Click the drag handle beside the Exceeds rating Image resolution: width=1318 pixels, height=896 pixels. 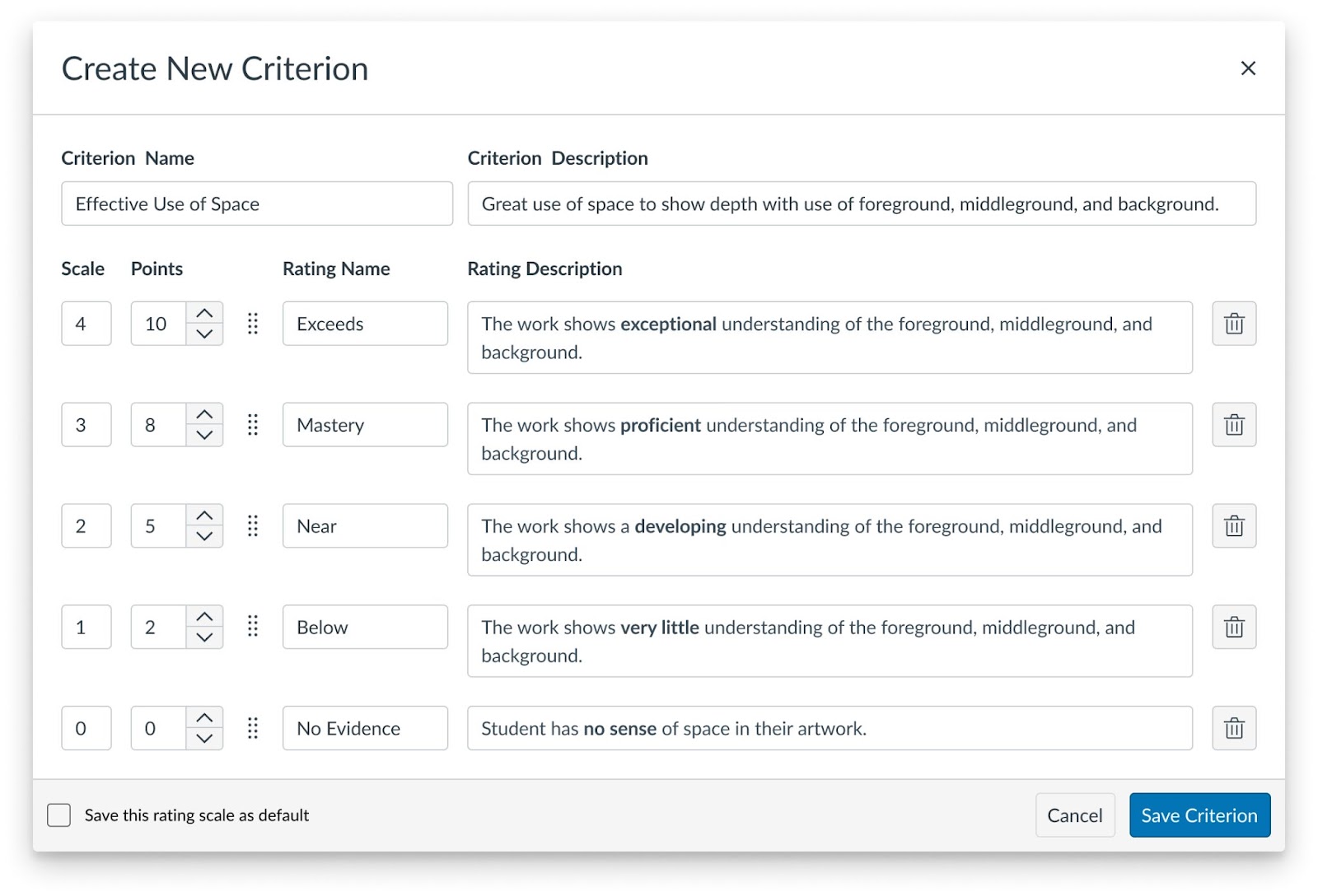point(253,324)
